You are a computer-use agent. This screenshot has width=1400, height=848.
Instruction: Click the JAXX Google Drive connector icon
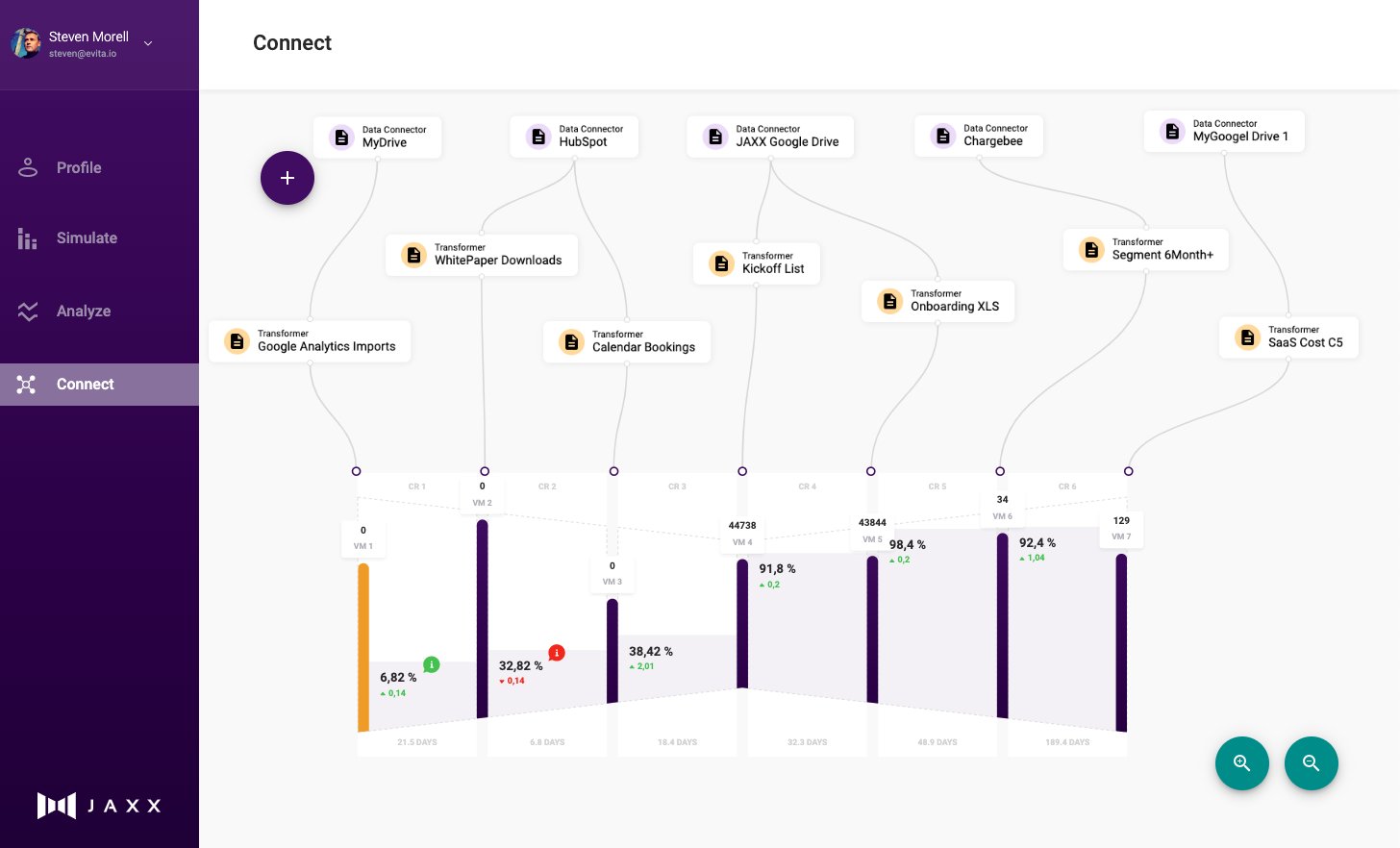tap(715, 137)
